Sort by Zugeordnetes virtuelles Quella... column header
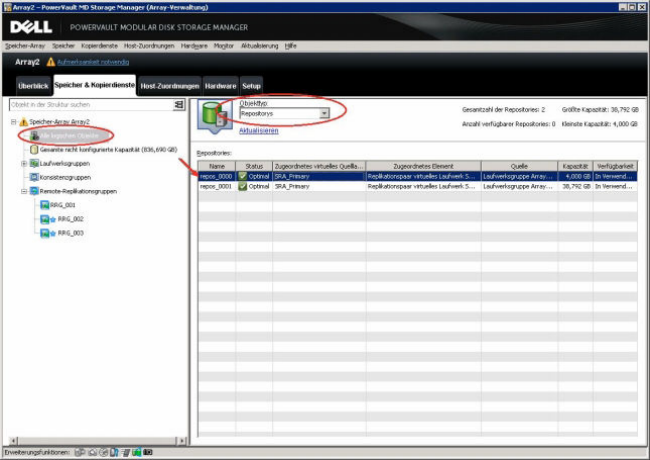This screenshot has width=650, height=460. [x=319, y=166]
